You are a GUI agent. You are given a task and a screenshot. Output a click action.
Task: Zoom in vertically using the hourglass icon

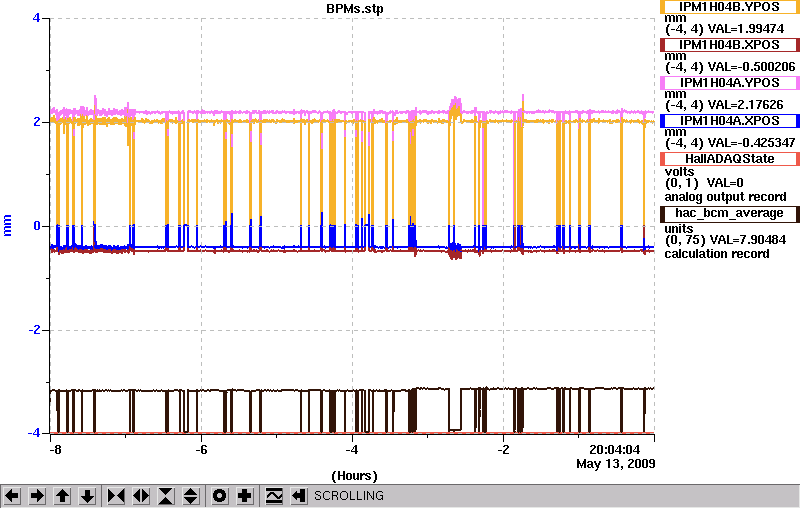[x=166, y=496]
